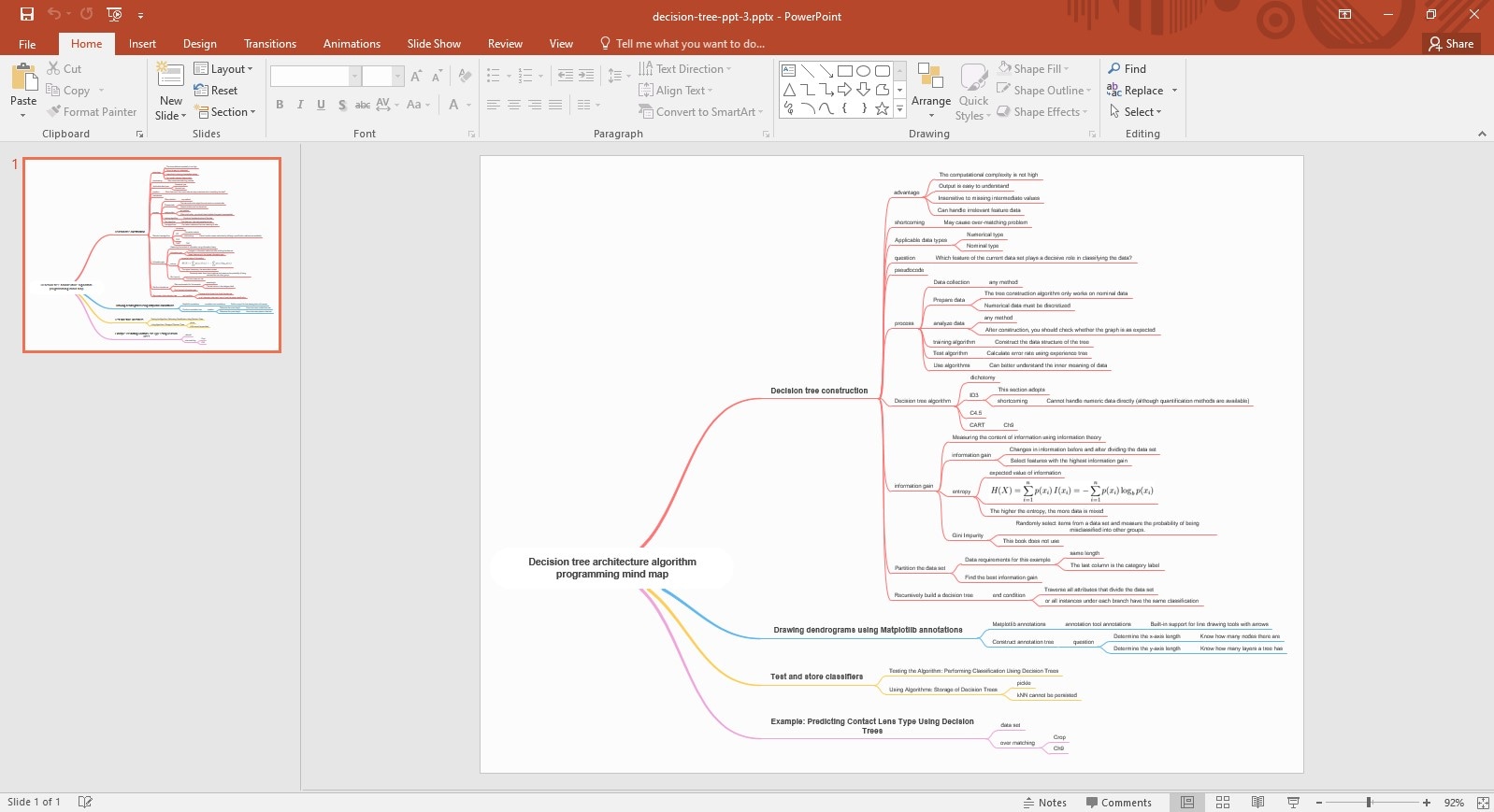Image resolution: width=1494 pixels, height=812 pixels.
Task: Select slide 1 thumbnail in the slide panel
Action: pos(151,255)
